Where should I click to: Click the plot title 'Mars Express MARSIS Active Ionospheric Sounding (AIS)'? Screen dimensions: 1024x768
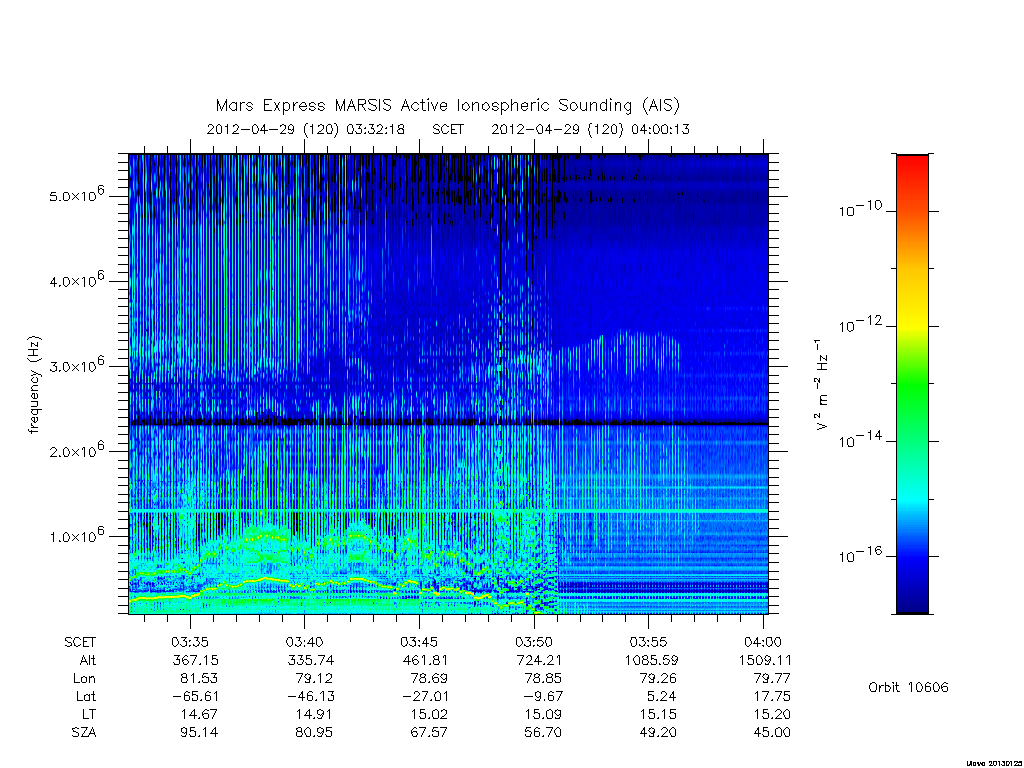(448, 106)
